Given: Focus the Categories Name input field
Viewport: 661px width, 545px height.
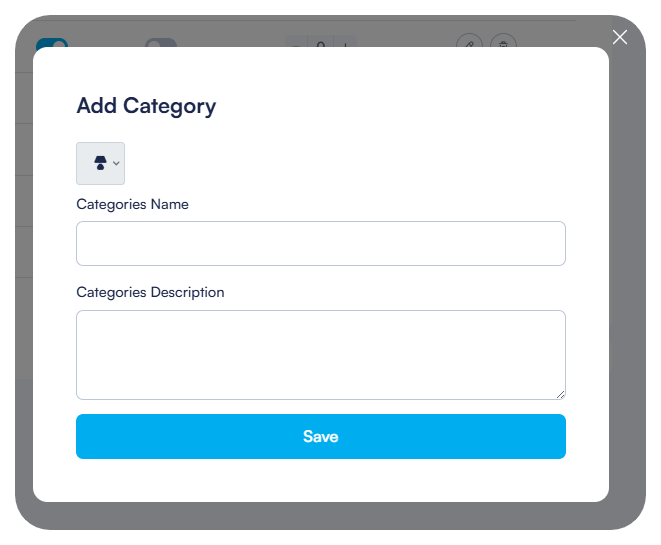Looking at the screenshot, I should (320, 243).
